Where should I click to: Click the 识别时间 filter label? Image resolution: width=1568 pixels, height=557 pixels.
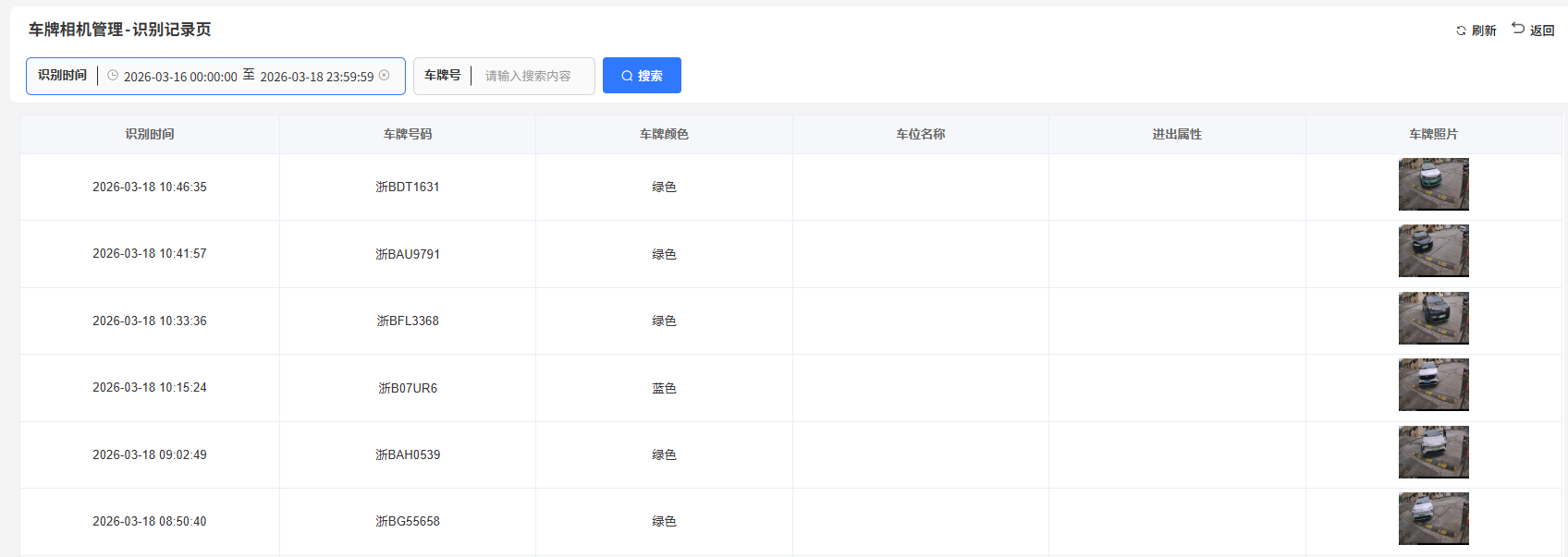[x=62, y=75]
